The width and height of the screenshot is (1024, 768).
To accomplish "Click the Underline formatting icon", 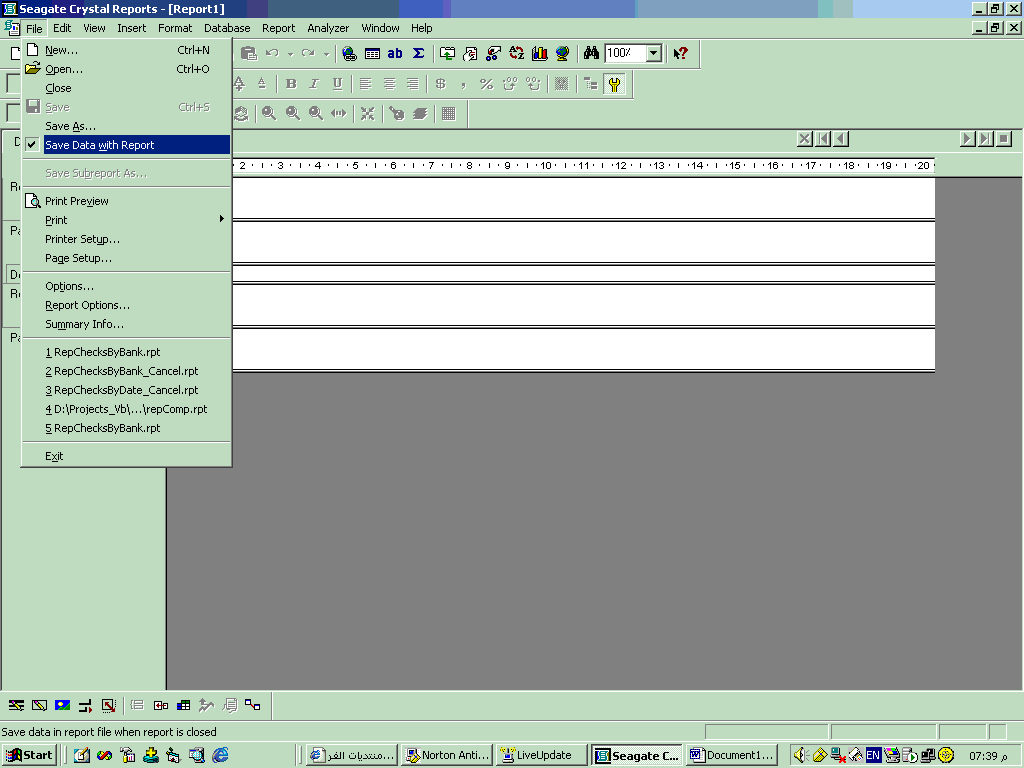I will point(337,84).
